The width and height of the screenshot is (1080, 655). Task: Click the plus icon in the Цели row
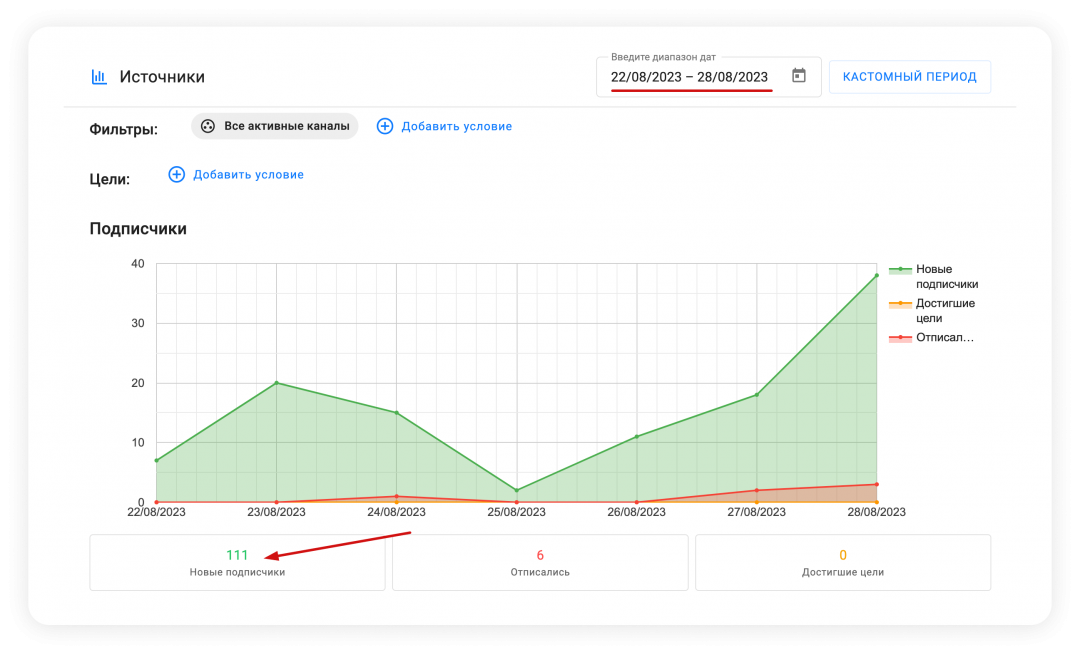click(x=177, y=174)
